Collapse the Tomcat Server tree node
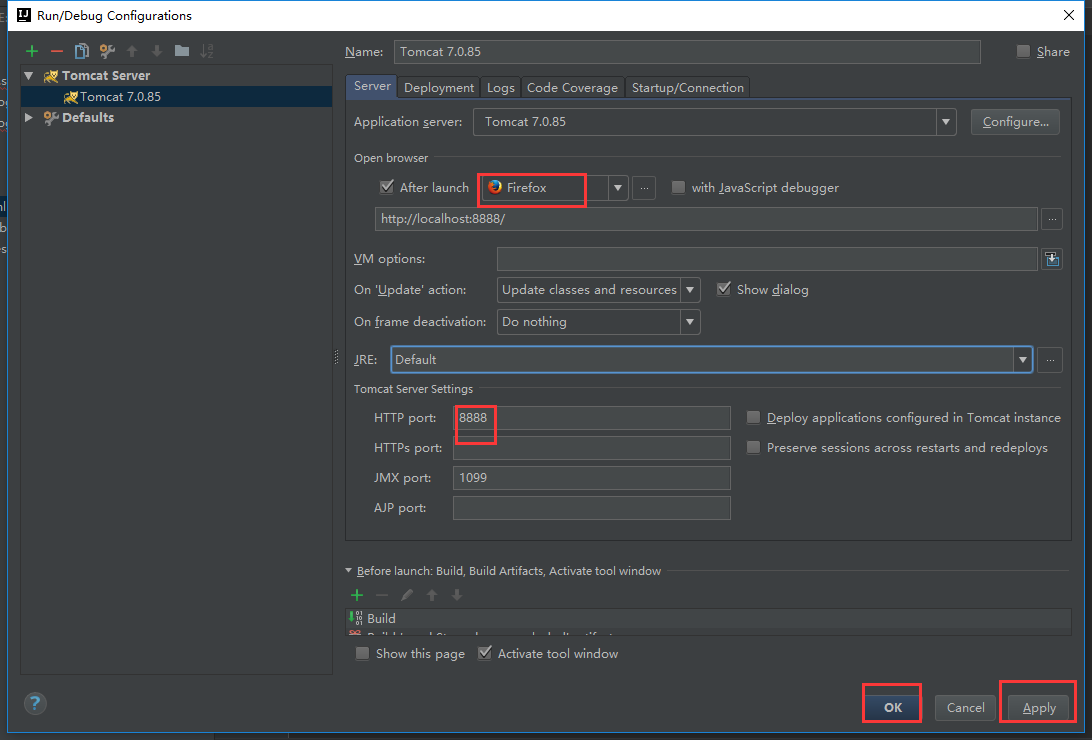1092x740 pixels. tap(29, 75)
